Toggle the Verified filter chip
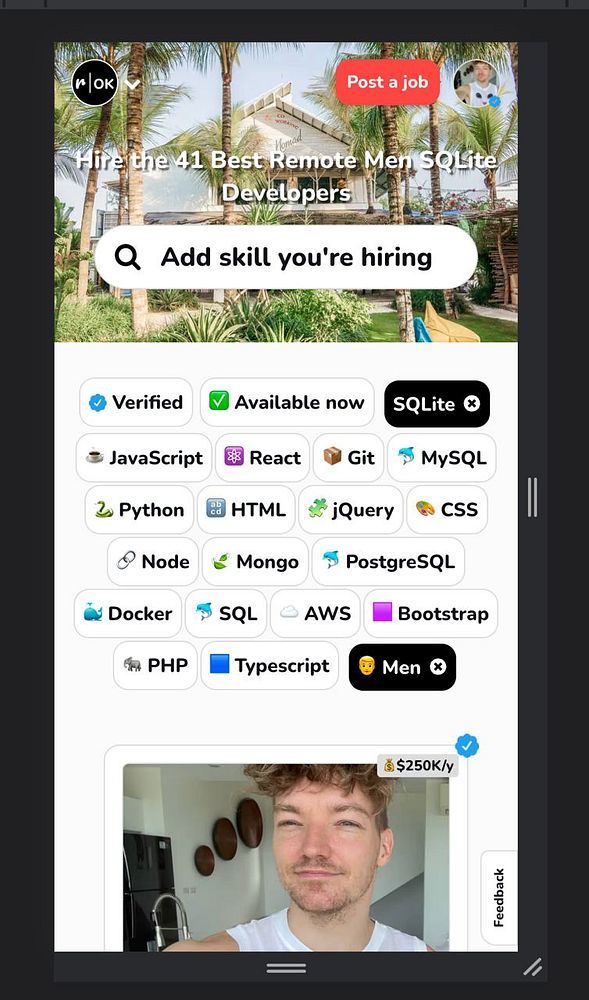This screenshot has width=589, height=1000. pyautogui.click(x=136, y=402)
